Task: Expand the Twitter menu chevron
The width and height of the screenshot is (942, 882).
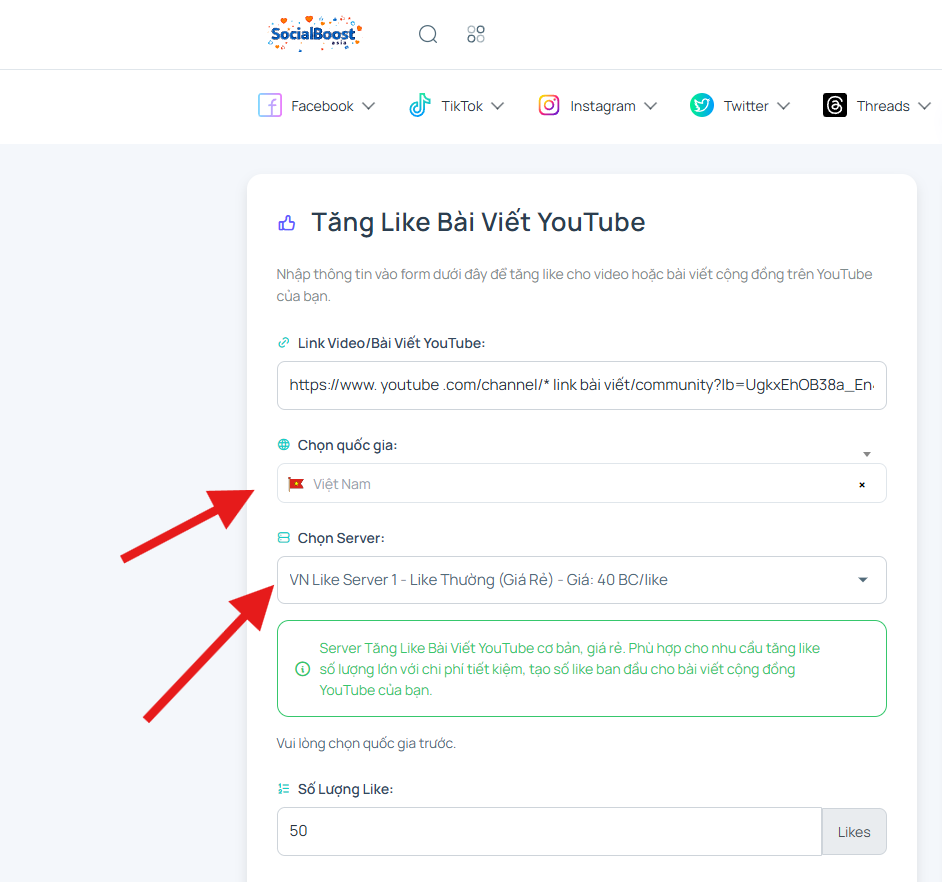Action: (783, 106)
